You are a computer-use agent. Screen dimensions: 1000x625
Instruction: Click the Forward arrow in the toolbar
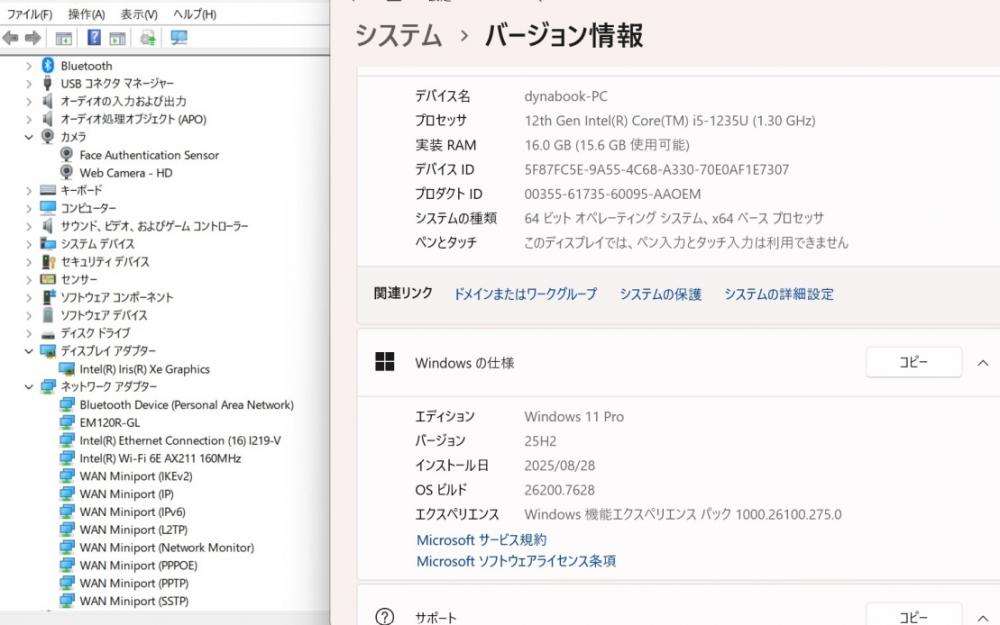coord(32,38)
